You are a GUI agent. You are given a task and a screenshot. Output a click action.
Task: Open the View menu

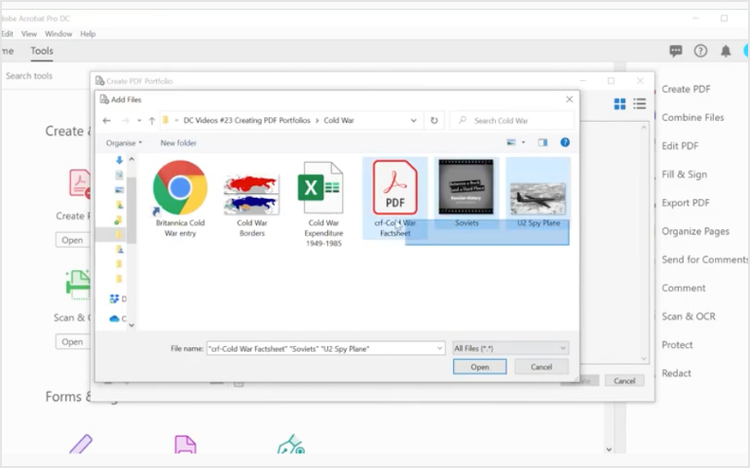(29, 34)
